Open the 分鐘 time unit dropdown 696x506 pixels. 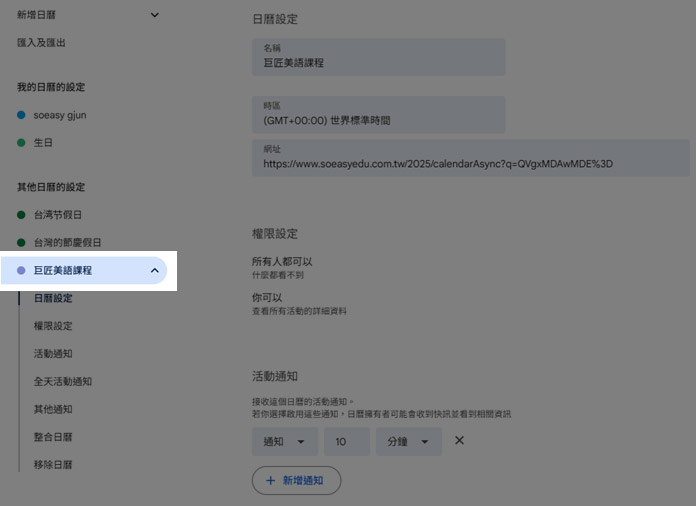tap(408, 442)
